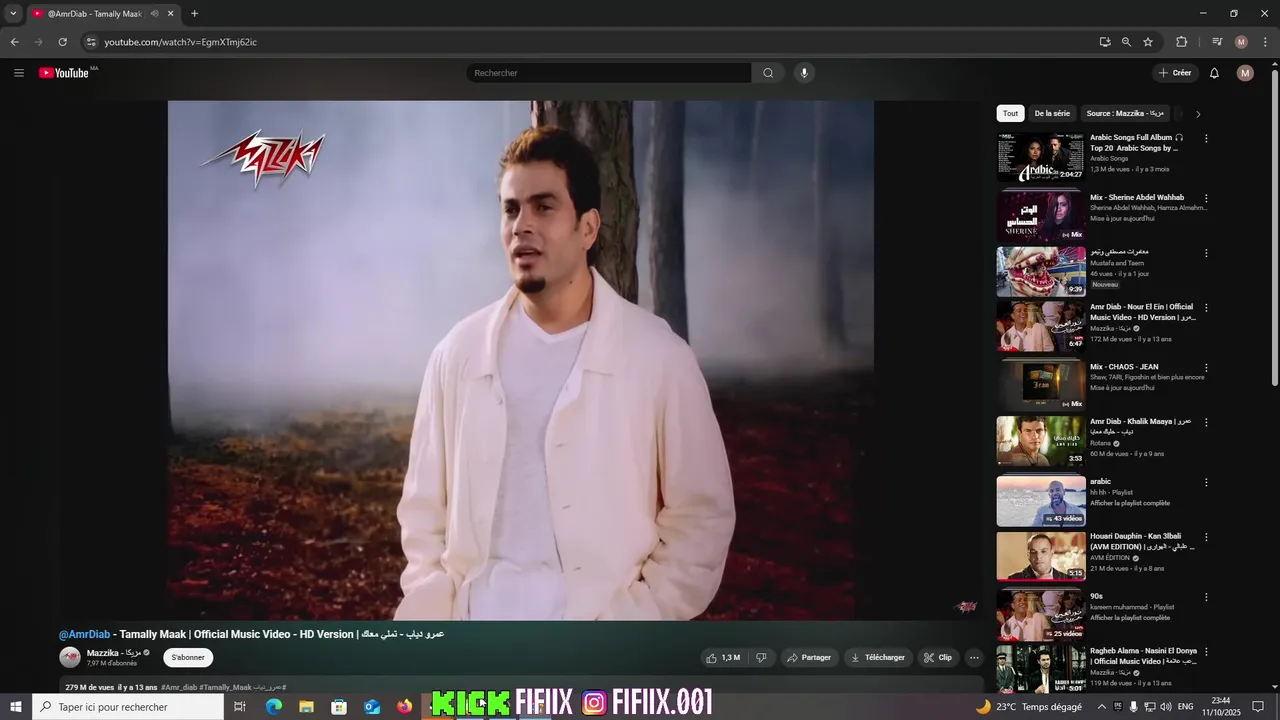The height and width of the screenshot is (720, 1280).
Task: Launch Microsoft Edge from taskbar
Action: (273, 706)
